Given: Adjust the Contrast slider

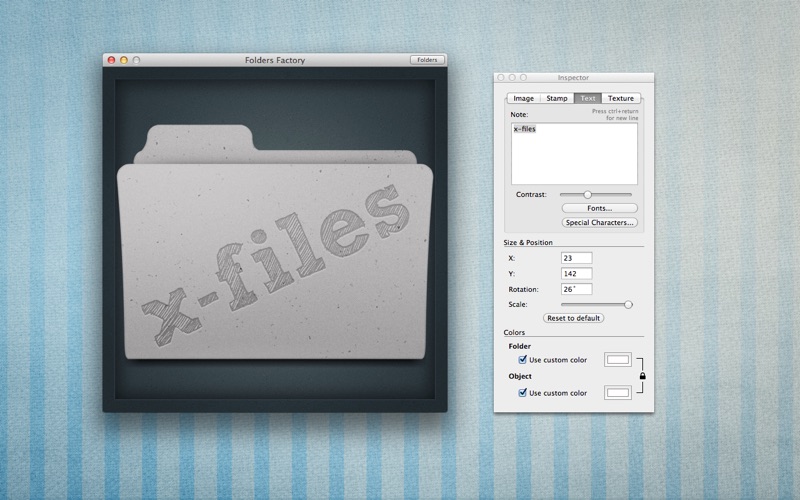Looking at the screenshot, I should [587, 194].
